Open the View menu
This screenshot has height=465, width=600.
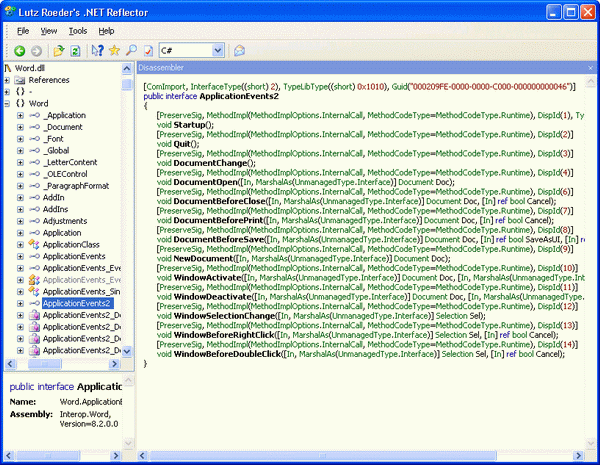(x=49, y=31)
